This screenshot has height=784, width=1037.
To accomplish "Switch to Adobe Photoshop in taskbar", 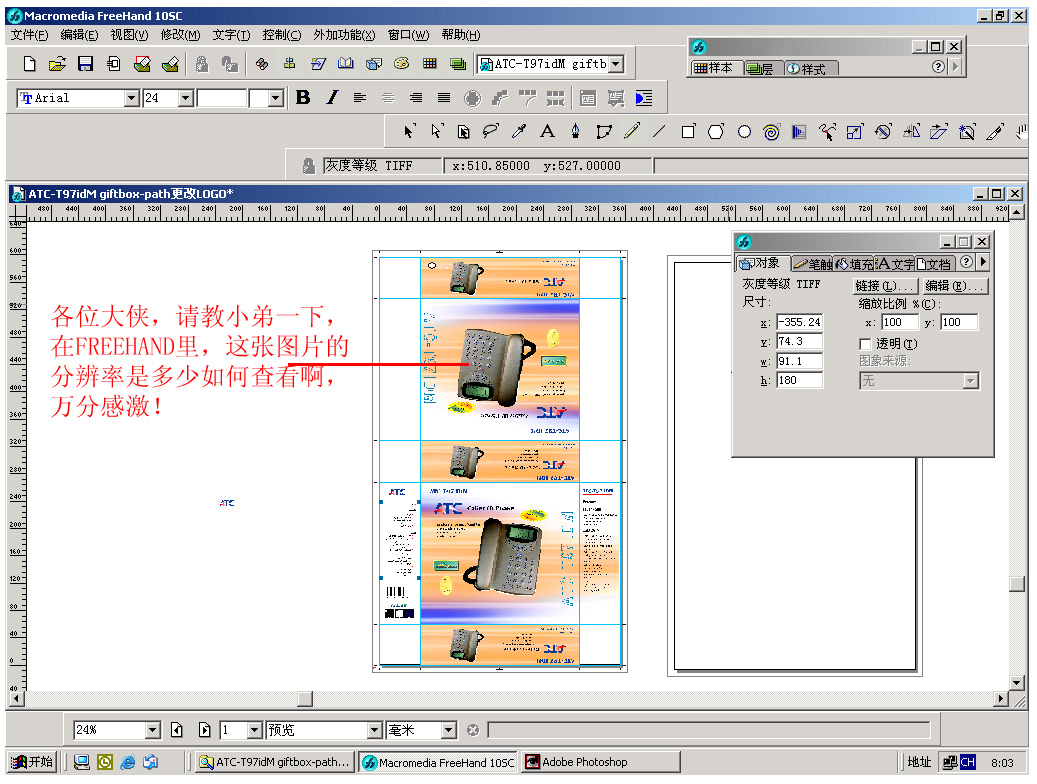I will coord(601,762).
